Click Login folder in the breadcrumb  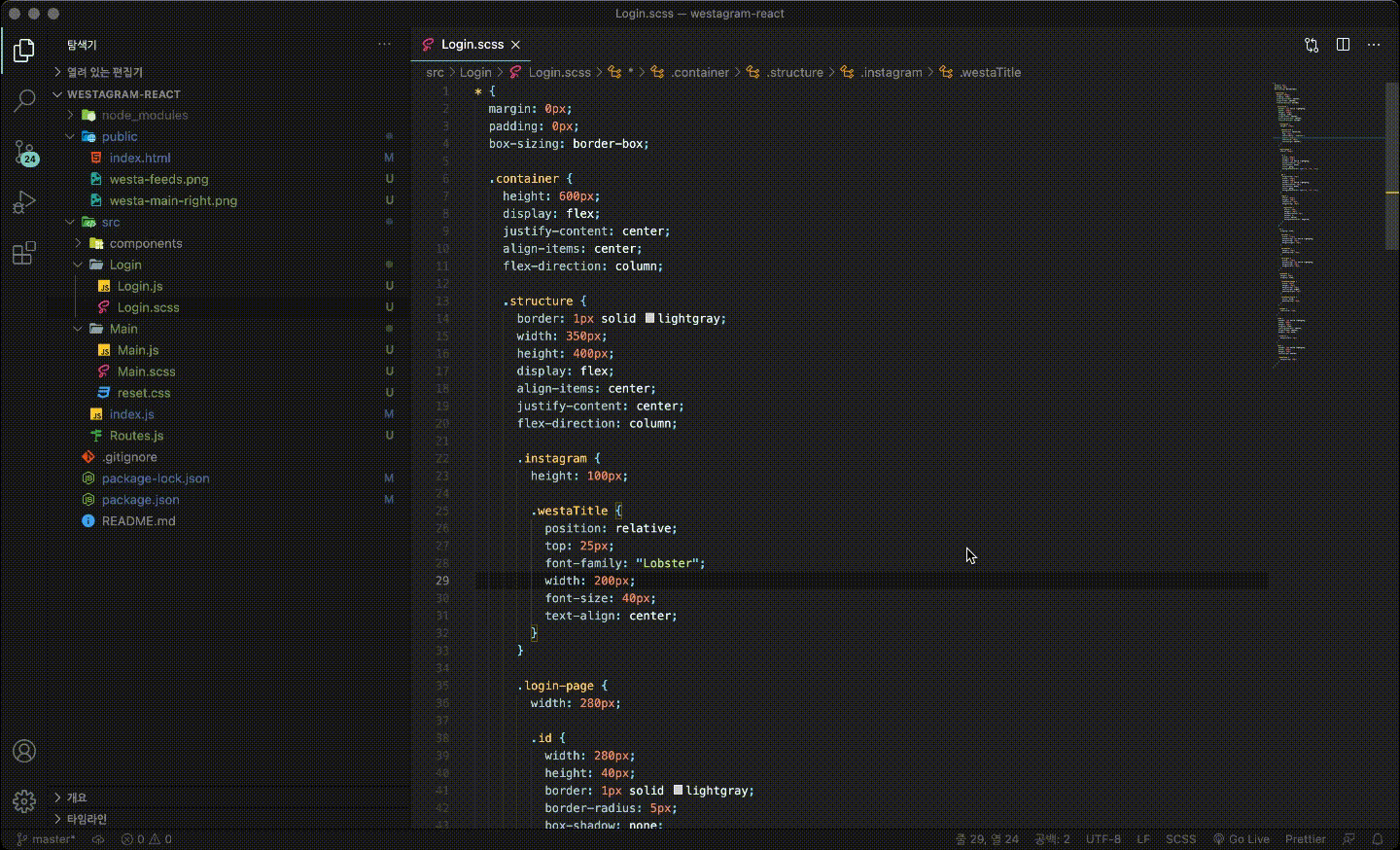click(475, 72)
